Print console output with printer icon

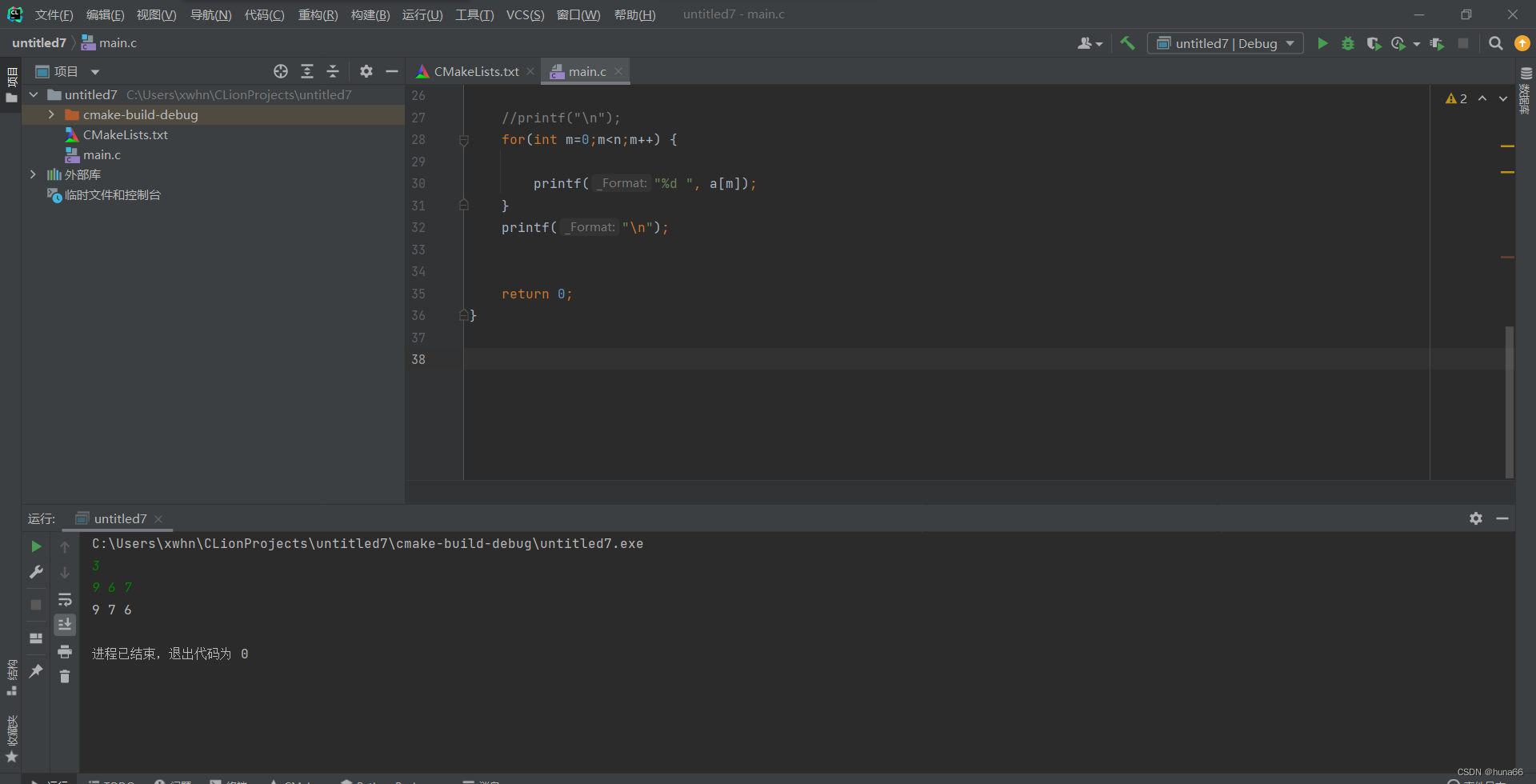(65, 651)
